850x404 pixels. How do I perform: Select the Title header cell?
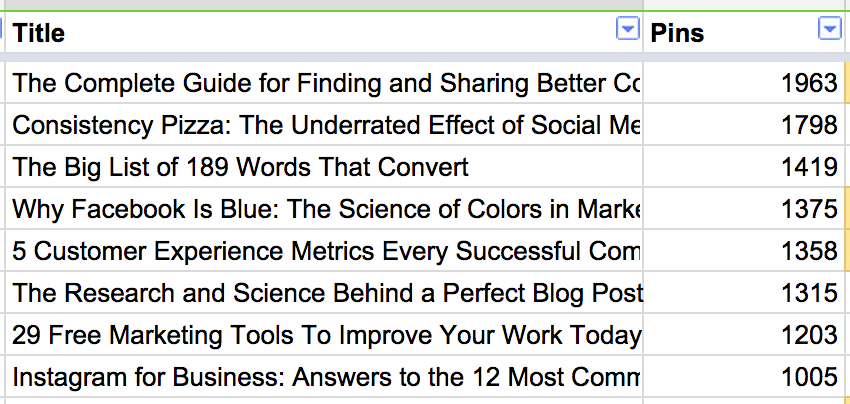point(324,32)
